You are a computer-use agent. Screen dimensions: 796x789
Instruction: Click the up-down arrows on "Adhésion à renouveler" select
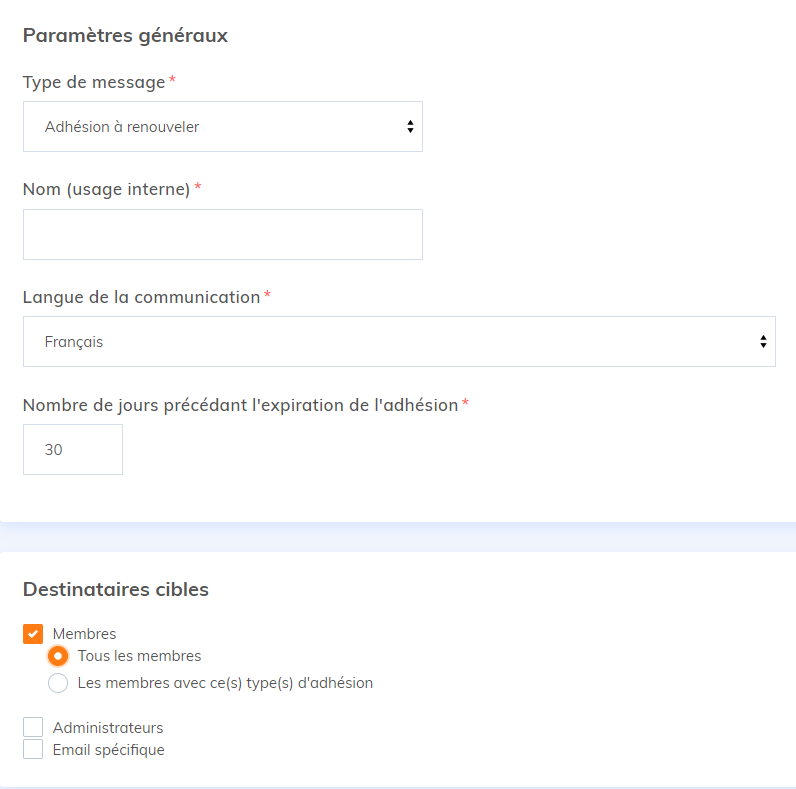point(410,127)
